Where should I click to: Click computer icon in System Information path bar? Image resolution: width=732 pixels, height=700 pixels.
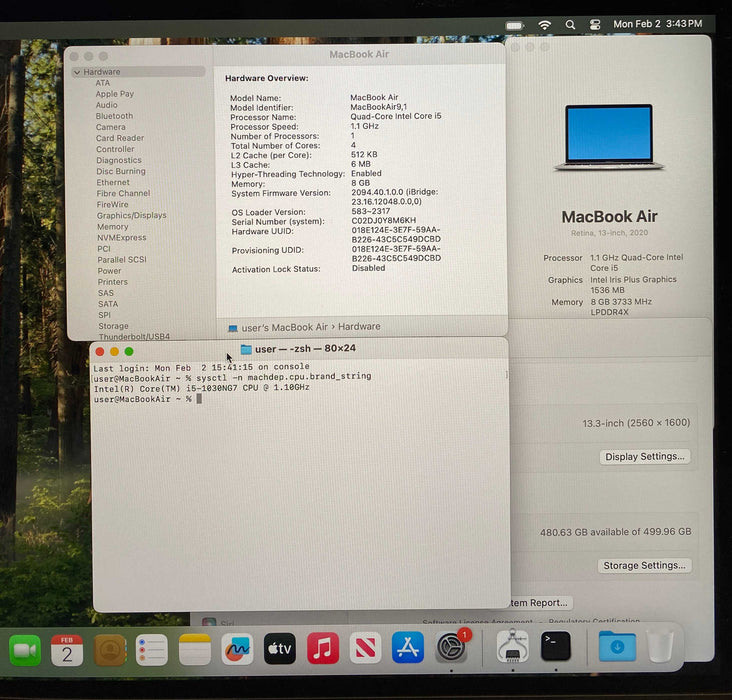(232, 328)
